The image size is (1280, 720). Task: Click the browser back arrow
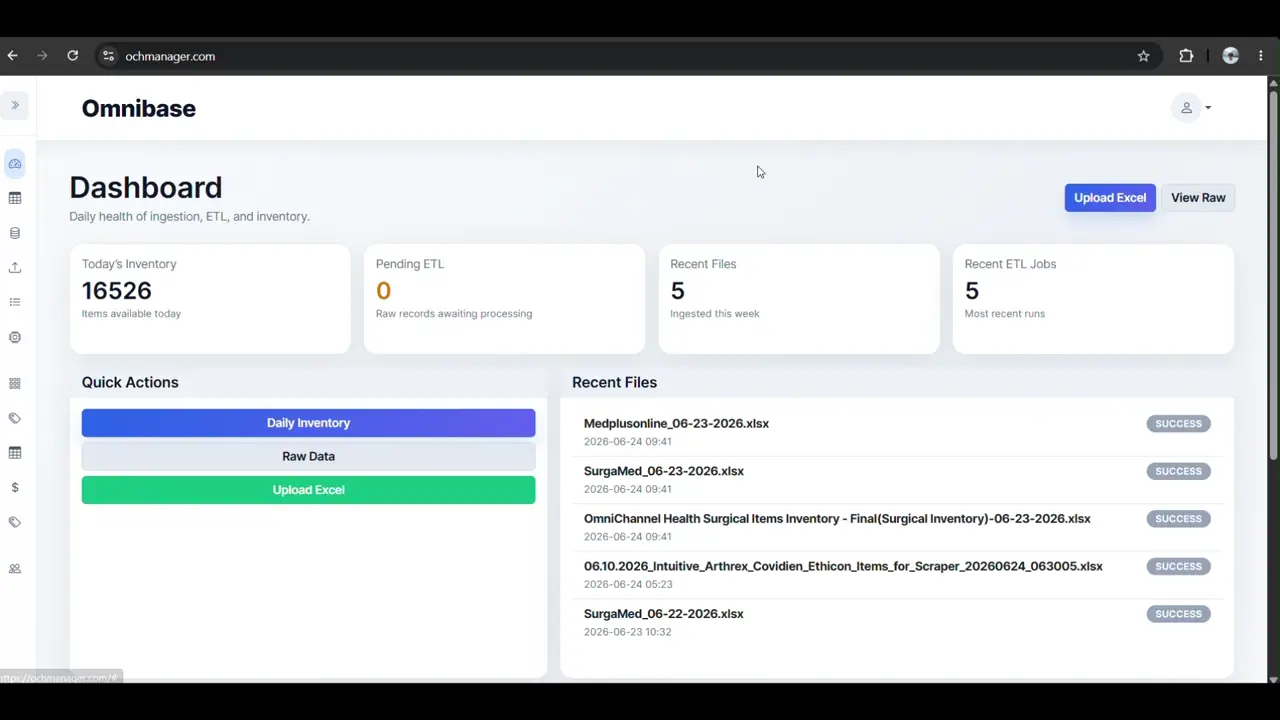[12, 56]
